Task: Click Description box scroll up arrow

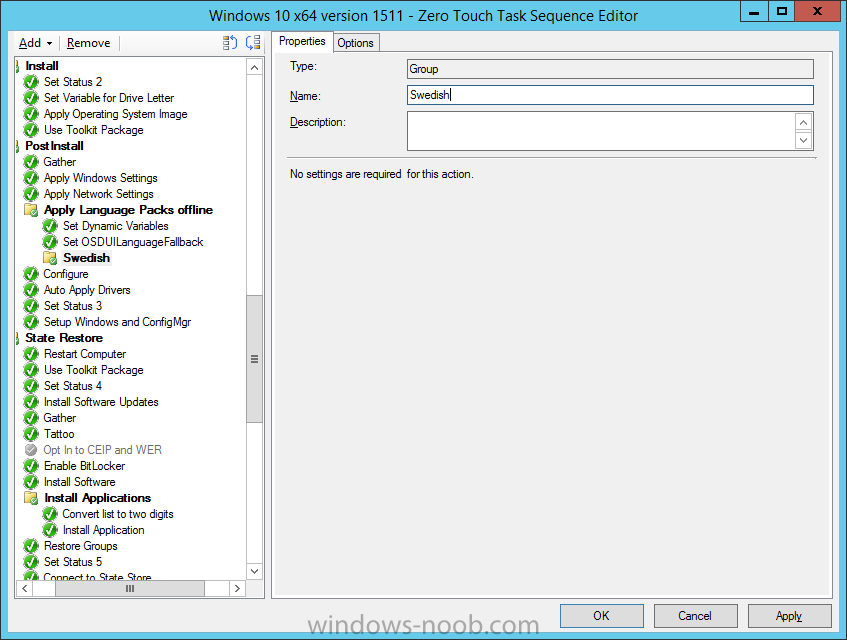Action: (x=803, y=123)
